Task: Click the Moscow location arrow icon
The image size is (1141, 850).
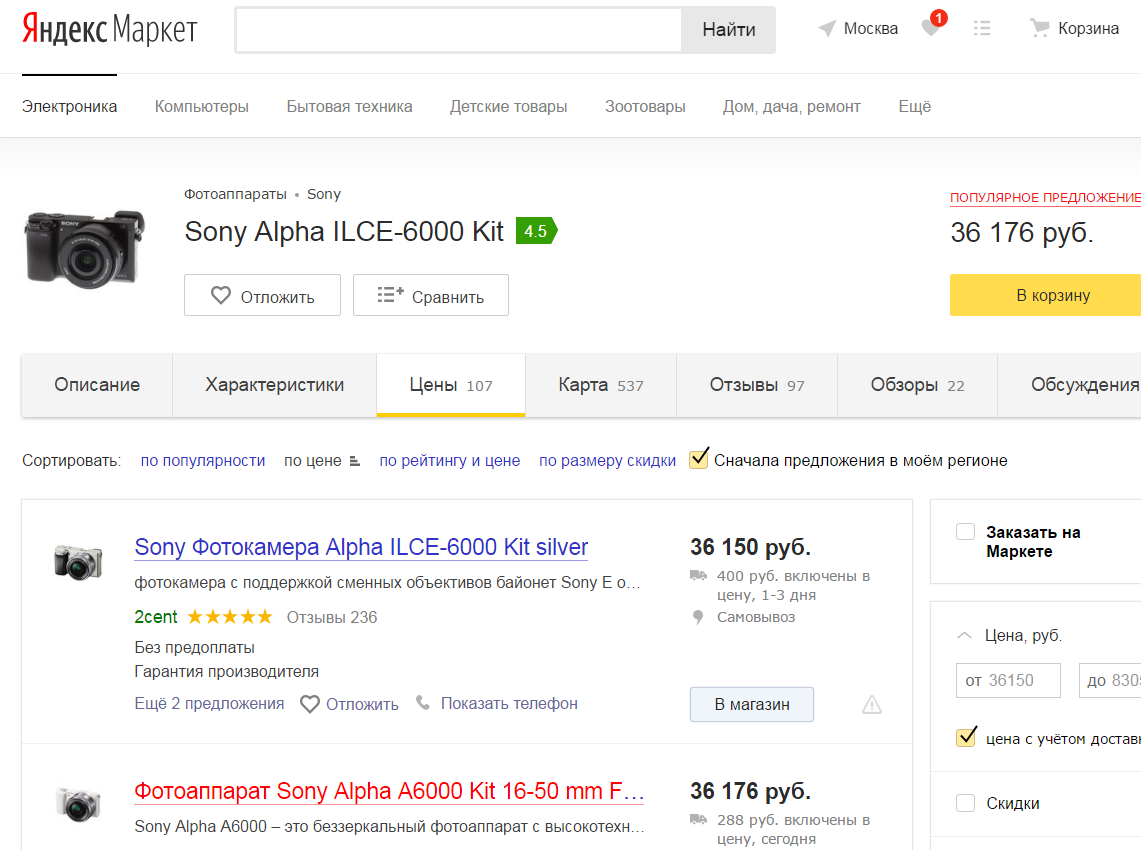Action: pyautogui.click(x=826, y=29)
